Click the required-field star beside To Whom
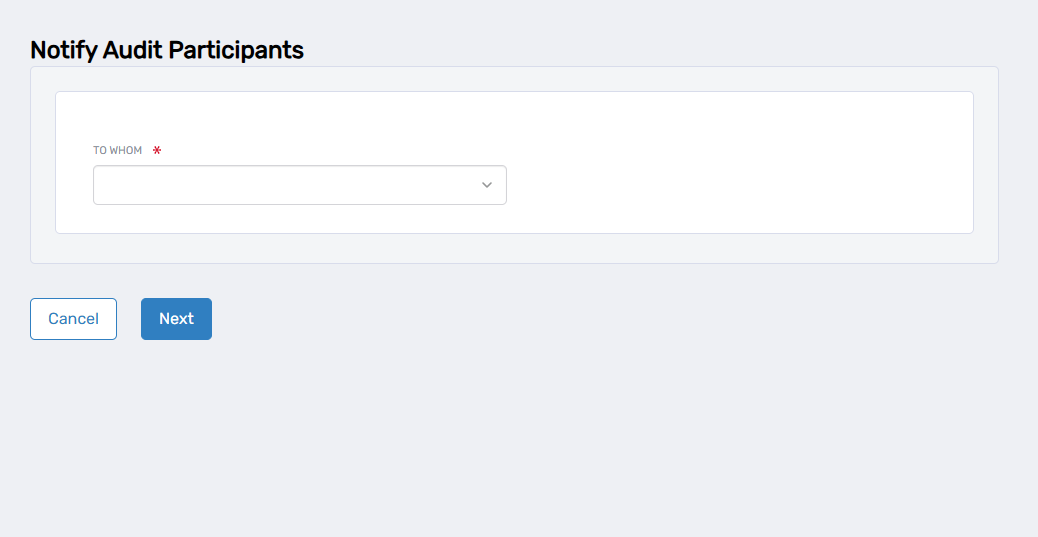1038x537 pixels. click(x=157, y=151)
